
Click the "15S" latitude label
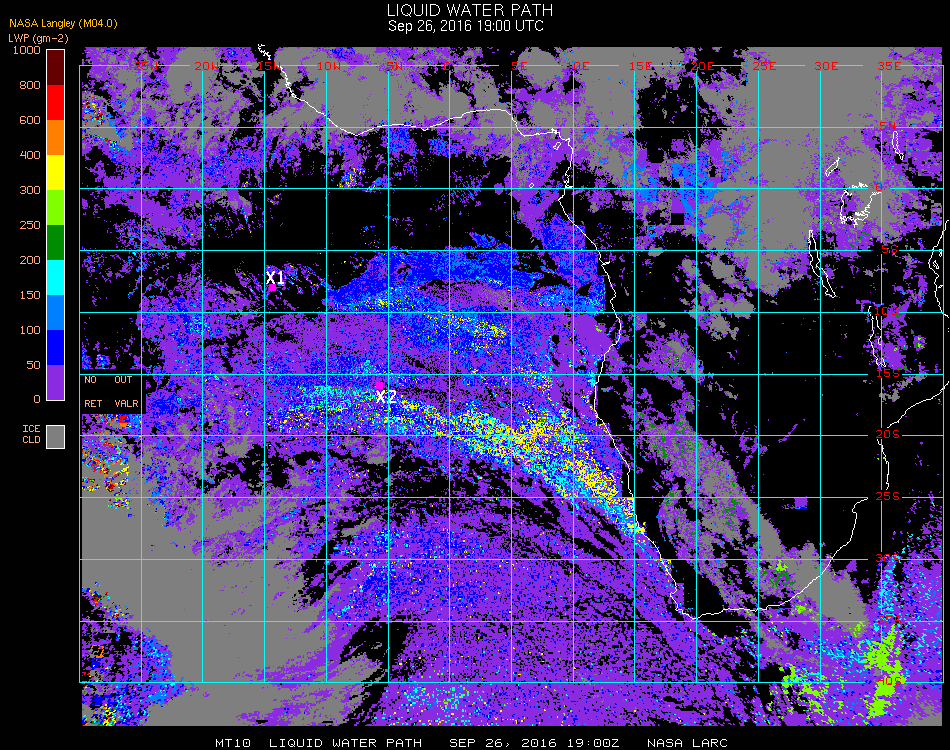[888, 373]
